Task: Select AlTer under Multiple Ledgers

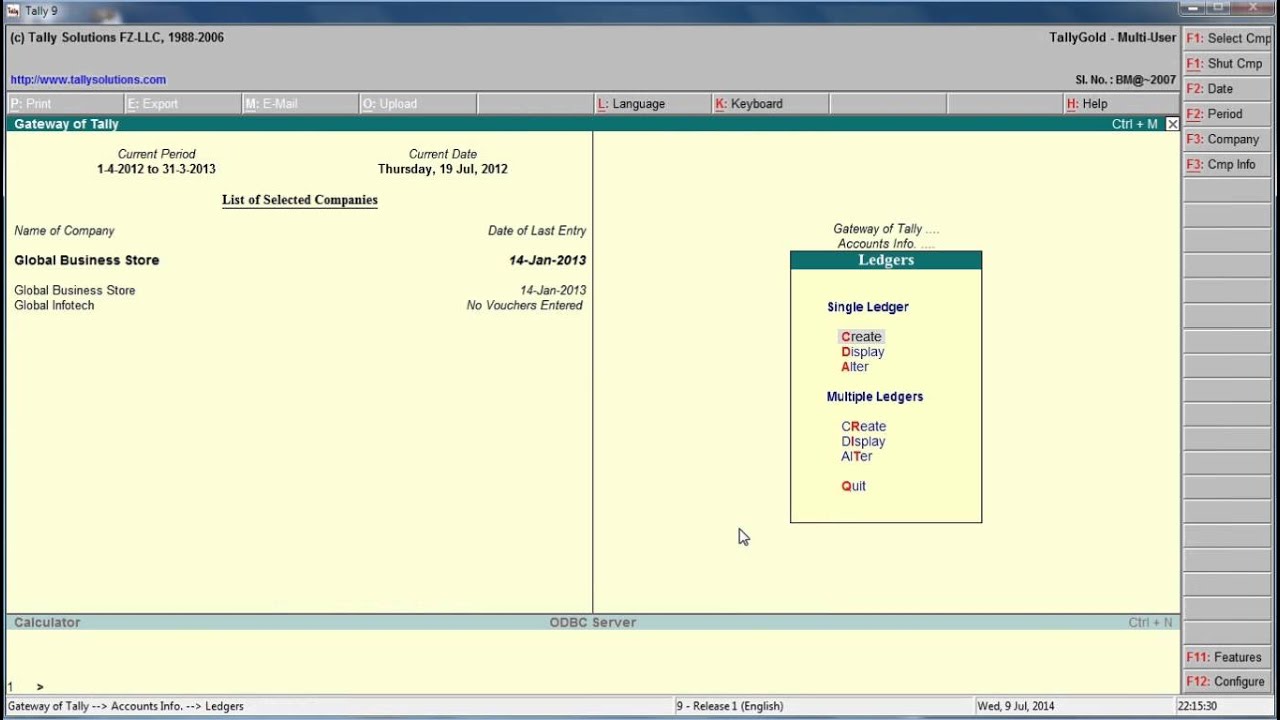Action: (x=857, y=456)
